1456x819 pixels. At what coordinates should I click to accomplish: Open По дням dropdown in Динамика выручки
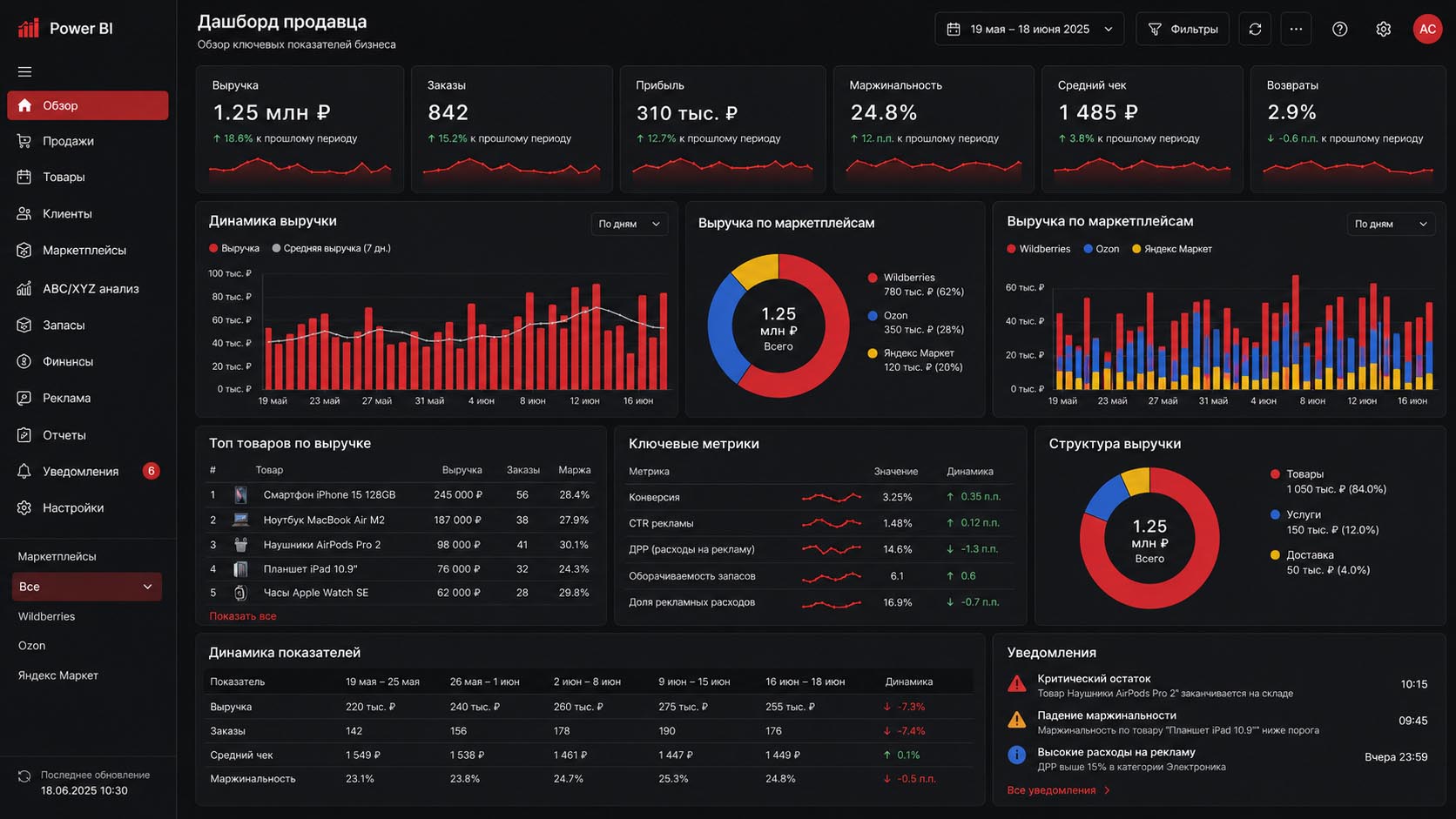(x=629, y=224)
